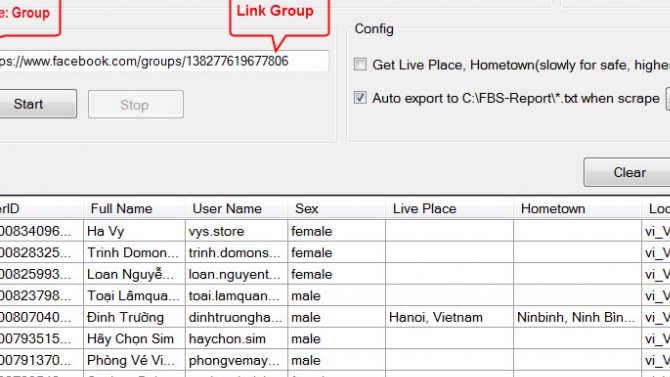670x377 pixels.
Task: Select 00825993... user ID cell
Action: [x=41, y=274]
